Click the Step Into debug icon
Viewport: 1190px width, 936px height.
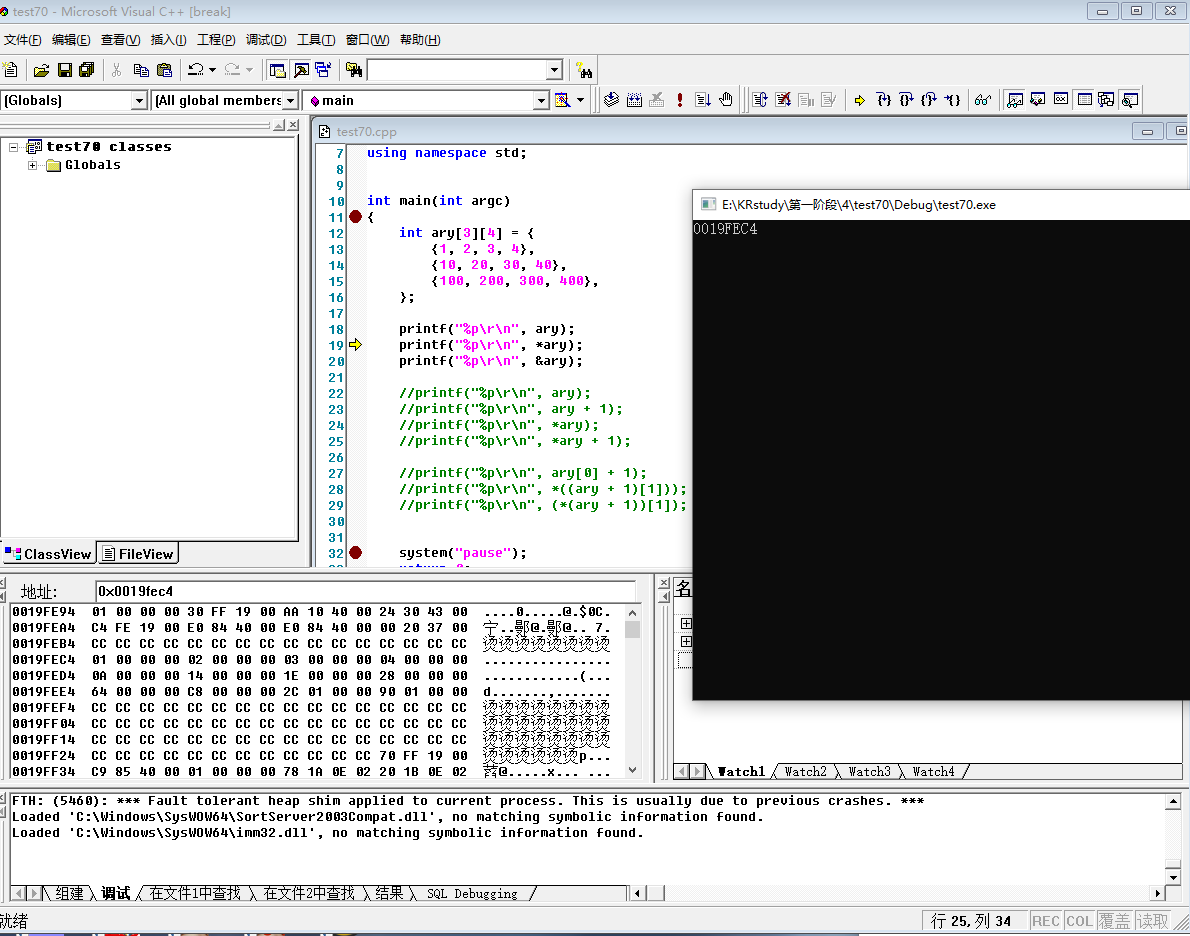click(x=883, y=100)
